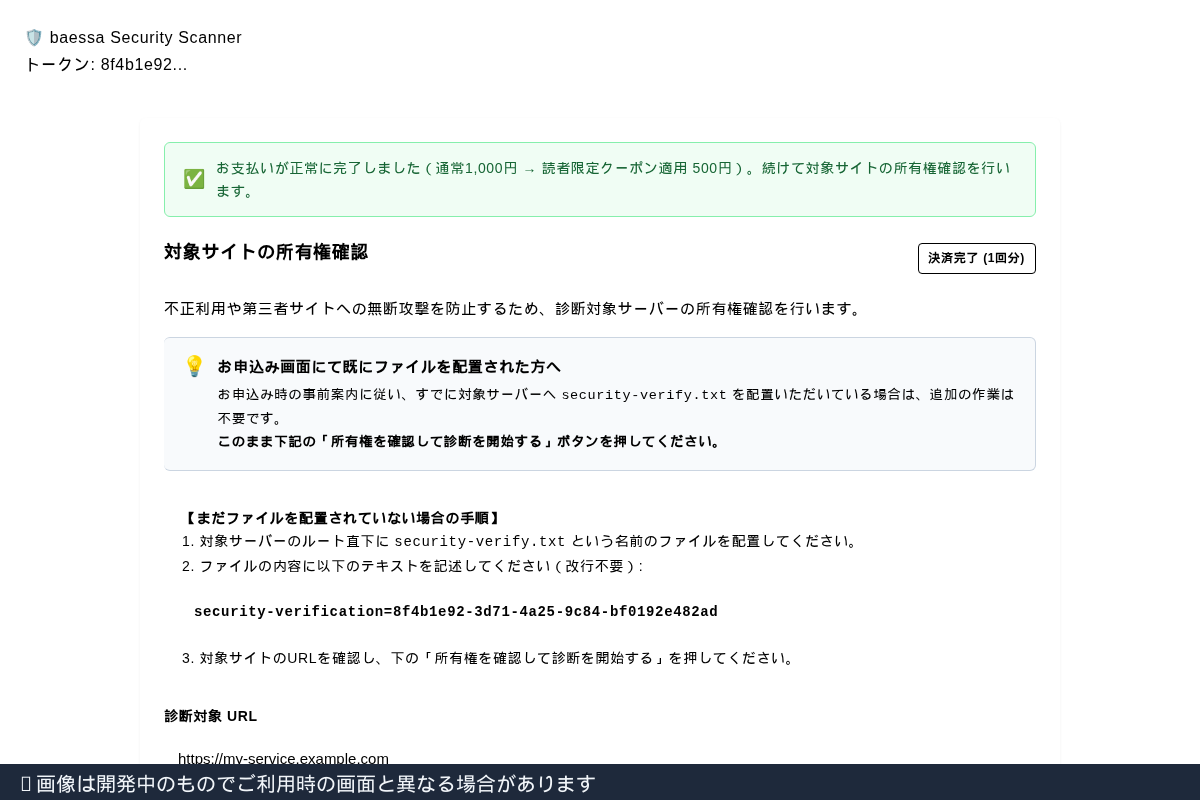This screenshot has height=800, width=1200.
Task: Click step 3 about 対象サイトのURLを確認
Action: coord(491,658)
